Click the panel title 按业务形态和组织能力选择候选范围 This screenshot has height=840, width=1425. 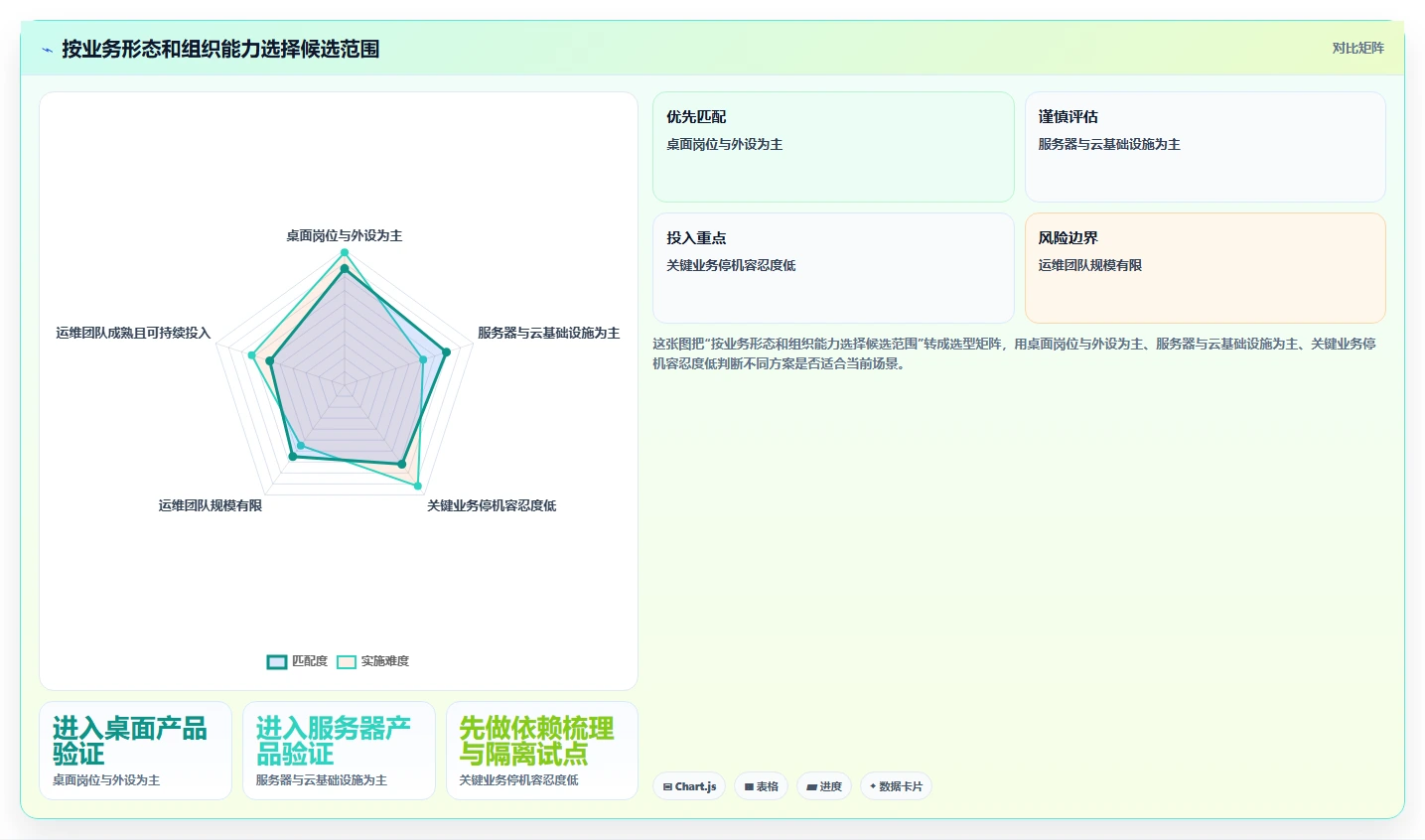tap(220, 49)
